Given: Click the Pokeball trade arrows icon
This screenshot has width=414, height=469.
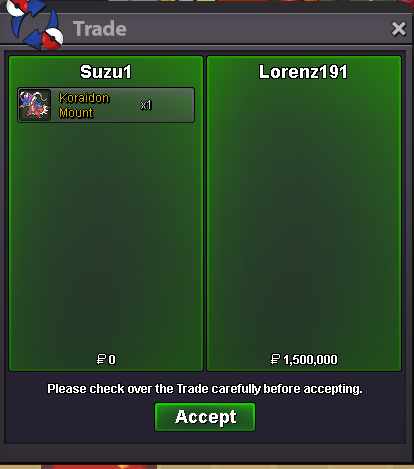Looking at the screenshot, I should point(34,24).
